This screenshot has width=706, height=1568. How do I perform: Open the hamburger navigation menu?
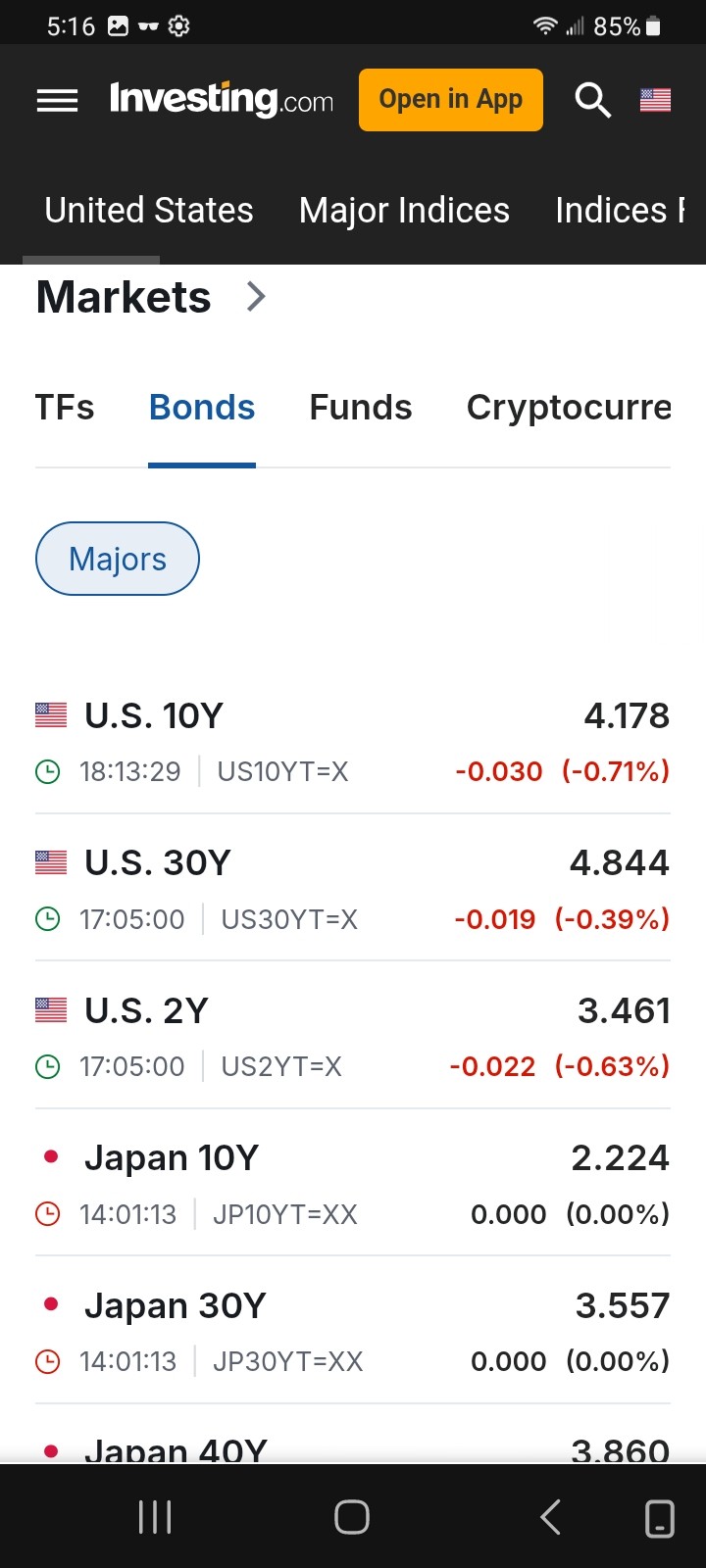point(57,100)
